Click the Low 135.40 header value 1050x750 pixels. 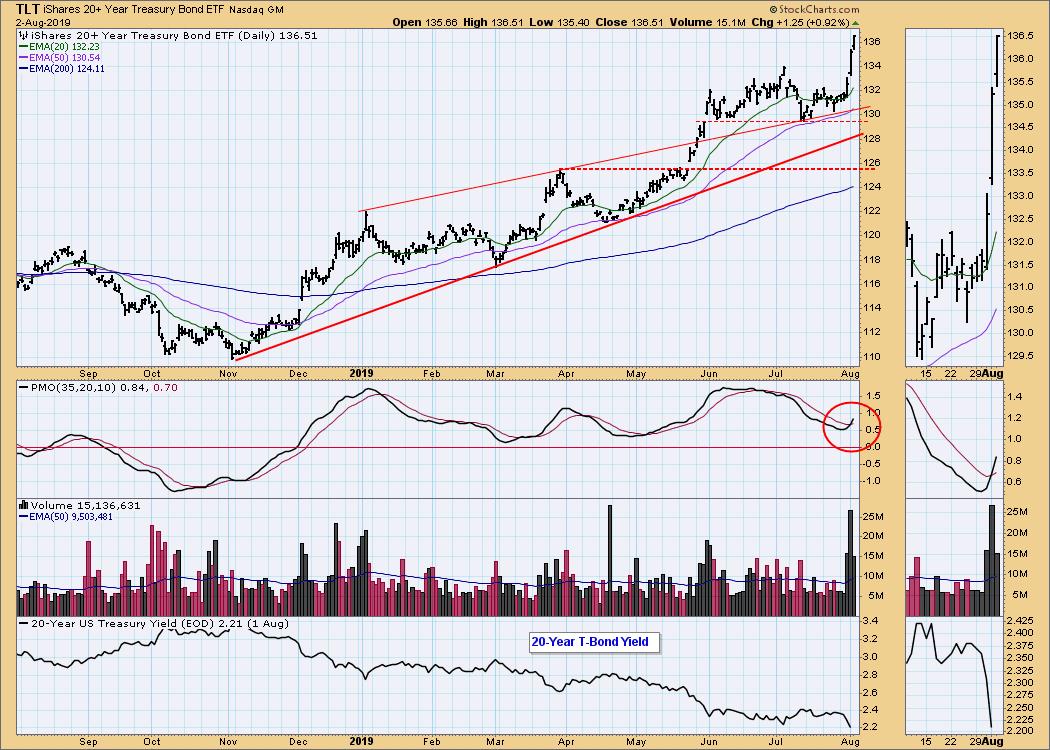tap(559, 22)
